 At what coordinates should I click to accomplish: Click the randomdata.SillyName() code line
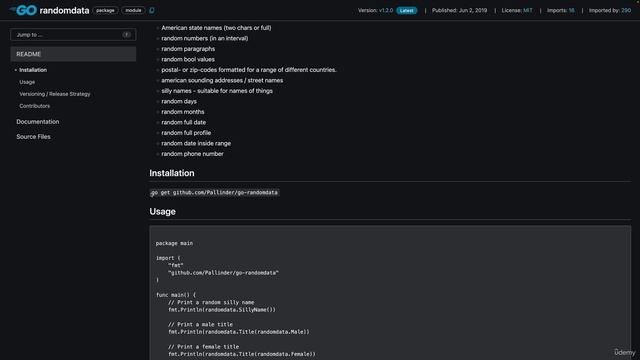222,310
